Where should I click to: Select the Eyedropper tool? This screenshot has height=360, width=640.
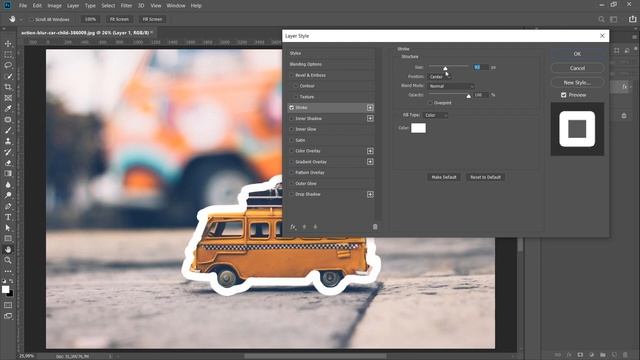pos(8,109)
